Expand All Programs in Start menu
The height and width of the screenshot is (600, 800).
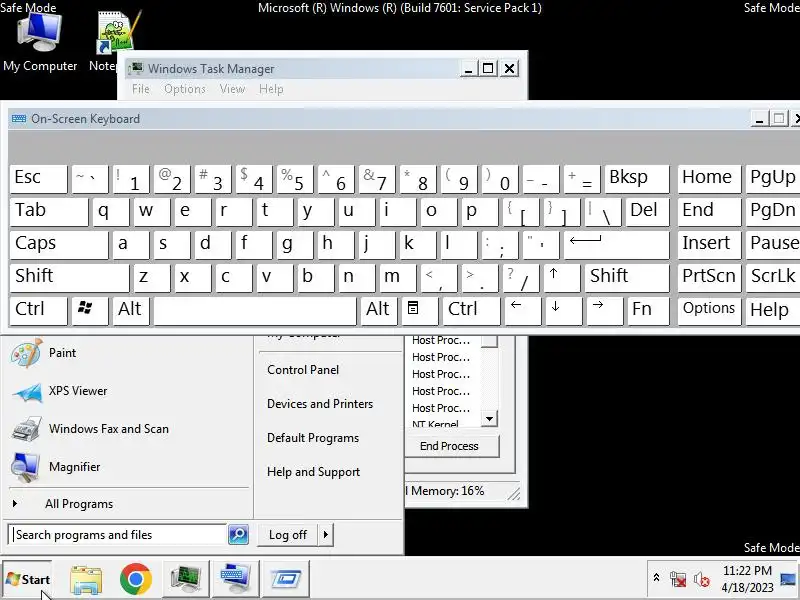[79, 504]
